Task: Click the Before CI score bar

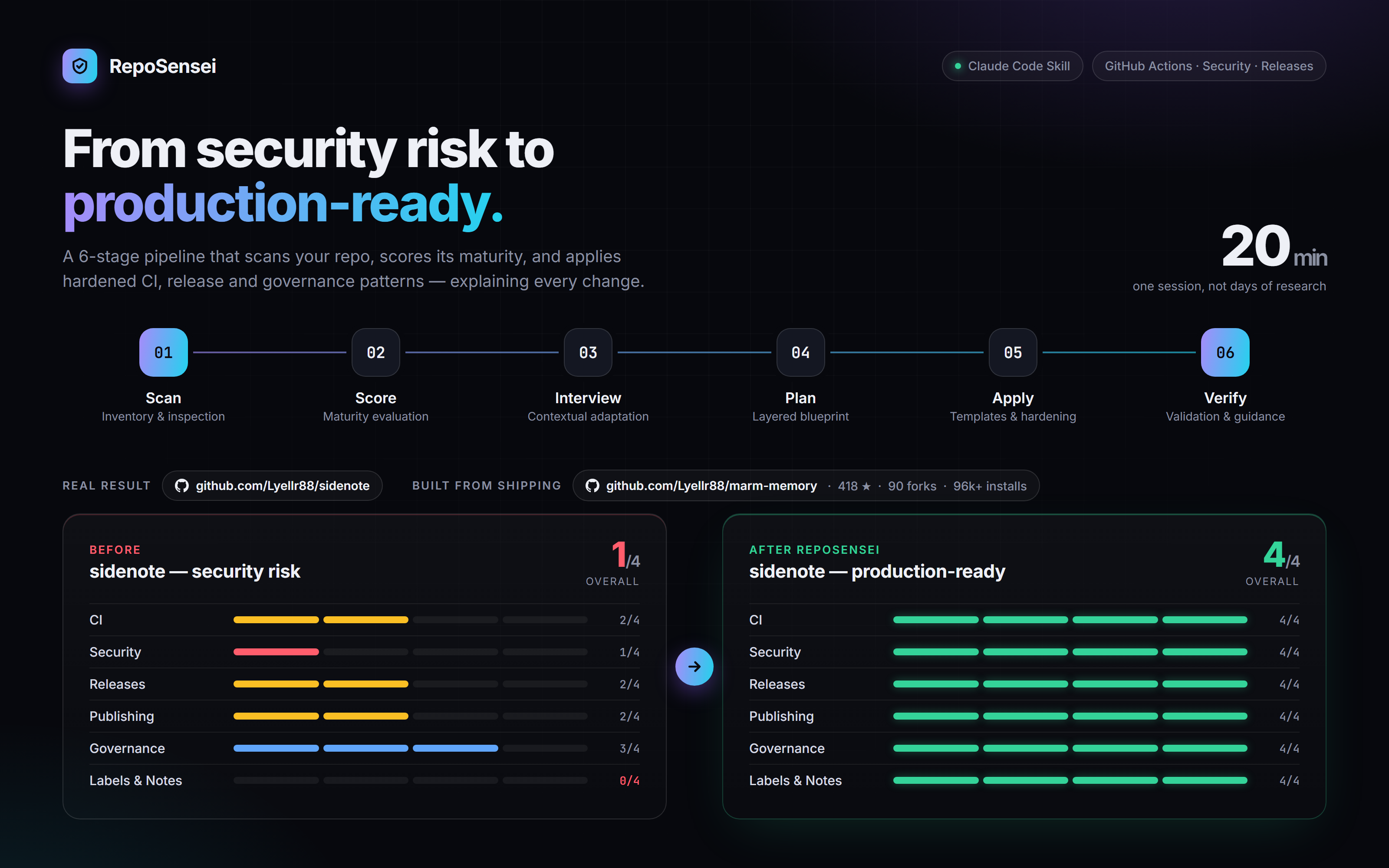Action: pos(410,620)
